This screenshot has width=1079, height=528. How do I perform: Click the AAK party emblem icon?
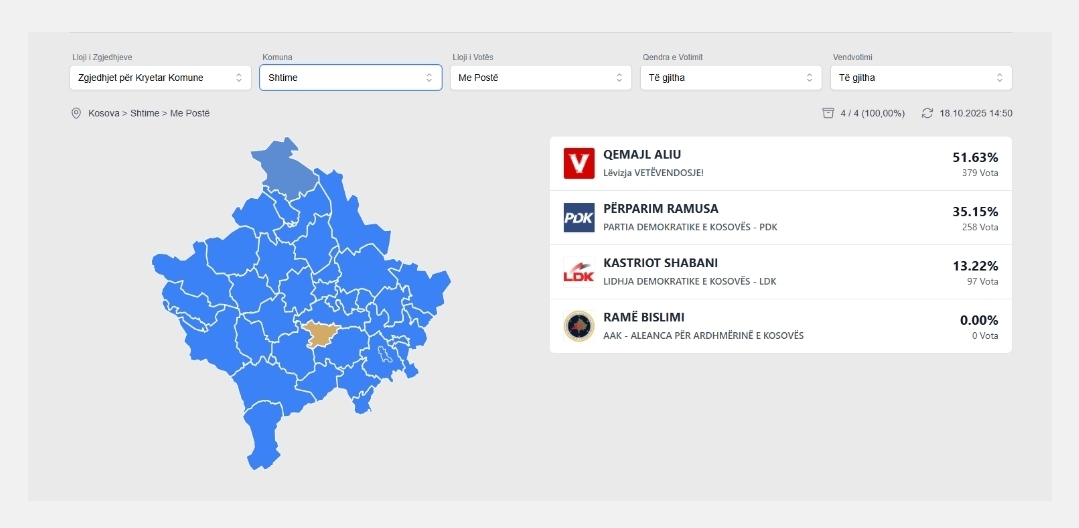(x=579, y=325)
